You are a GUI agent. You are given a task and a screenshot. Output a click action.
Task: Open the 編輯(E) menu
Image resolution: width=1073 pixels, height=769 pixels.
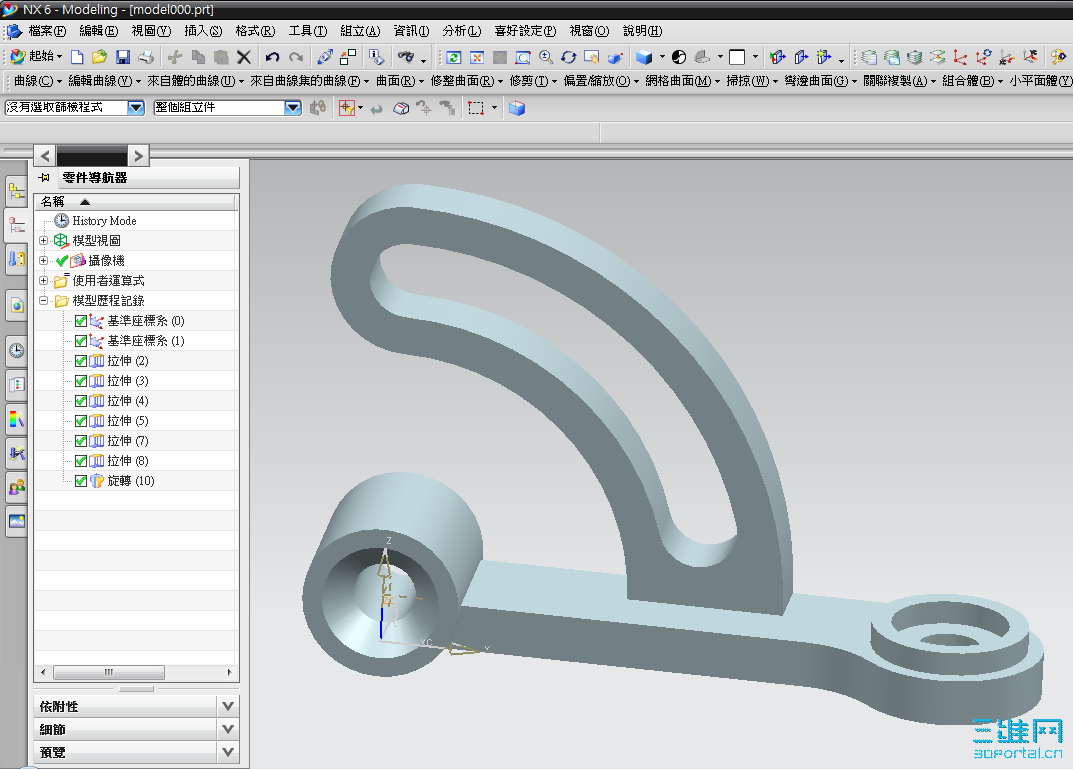[99, 31]
